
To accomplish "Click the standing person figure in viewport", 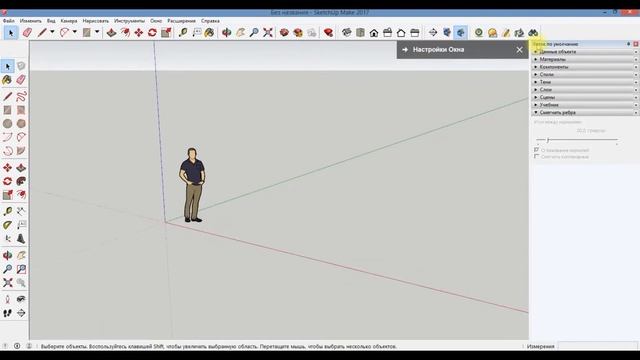I will pos(192,185).
